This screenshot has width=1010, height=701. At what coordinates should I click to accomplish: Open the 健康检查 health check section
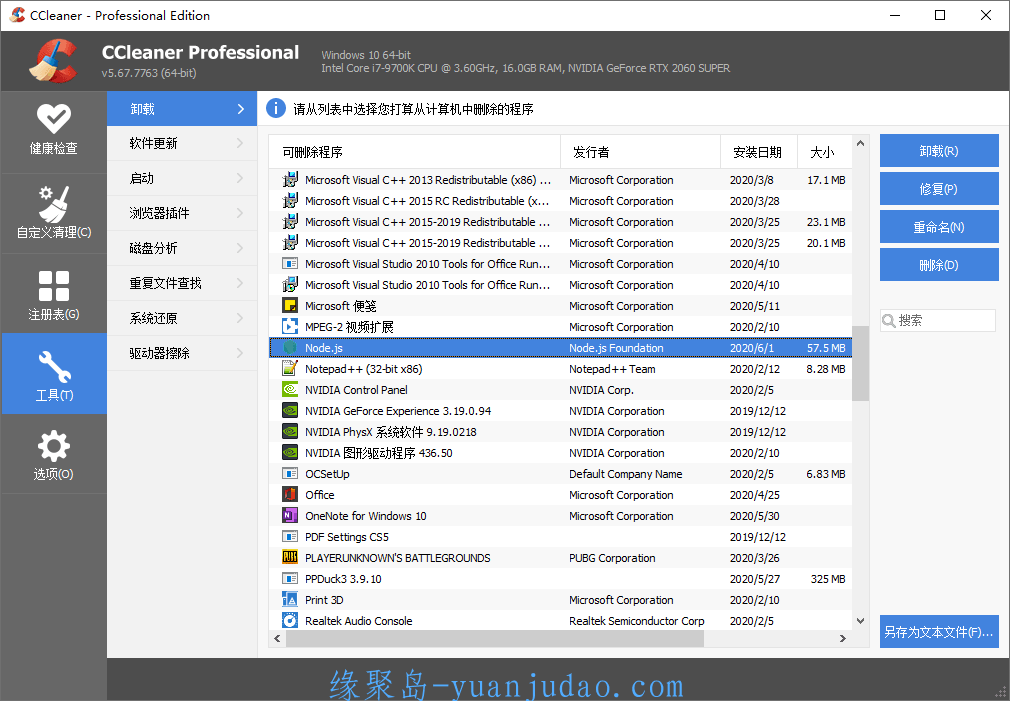point(53,131)
